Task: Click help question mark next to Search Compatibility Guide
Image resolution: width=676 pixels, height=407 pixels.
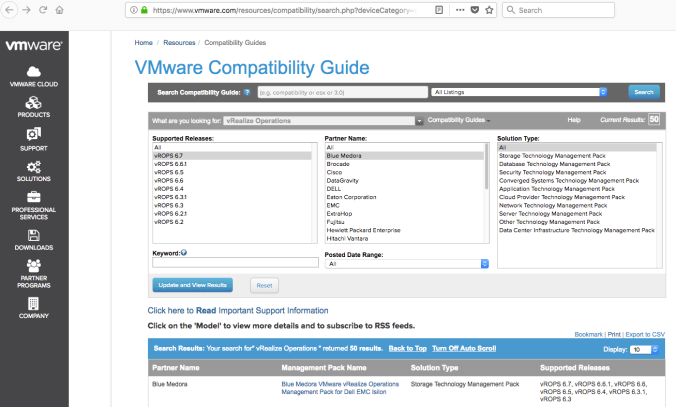Action: click(x=247, y=92)
